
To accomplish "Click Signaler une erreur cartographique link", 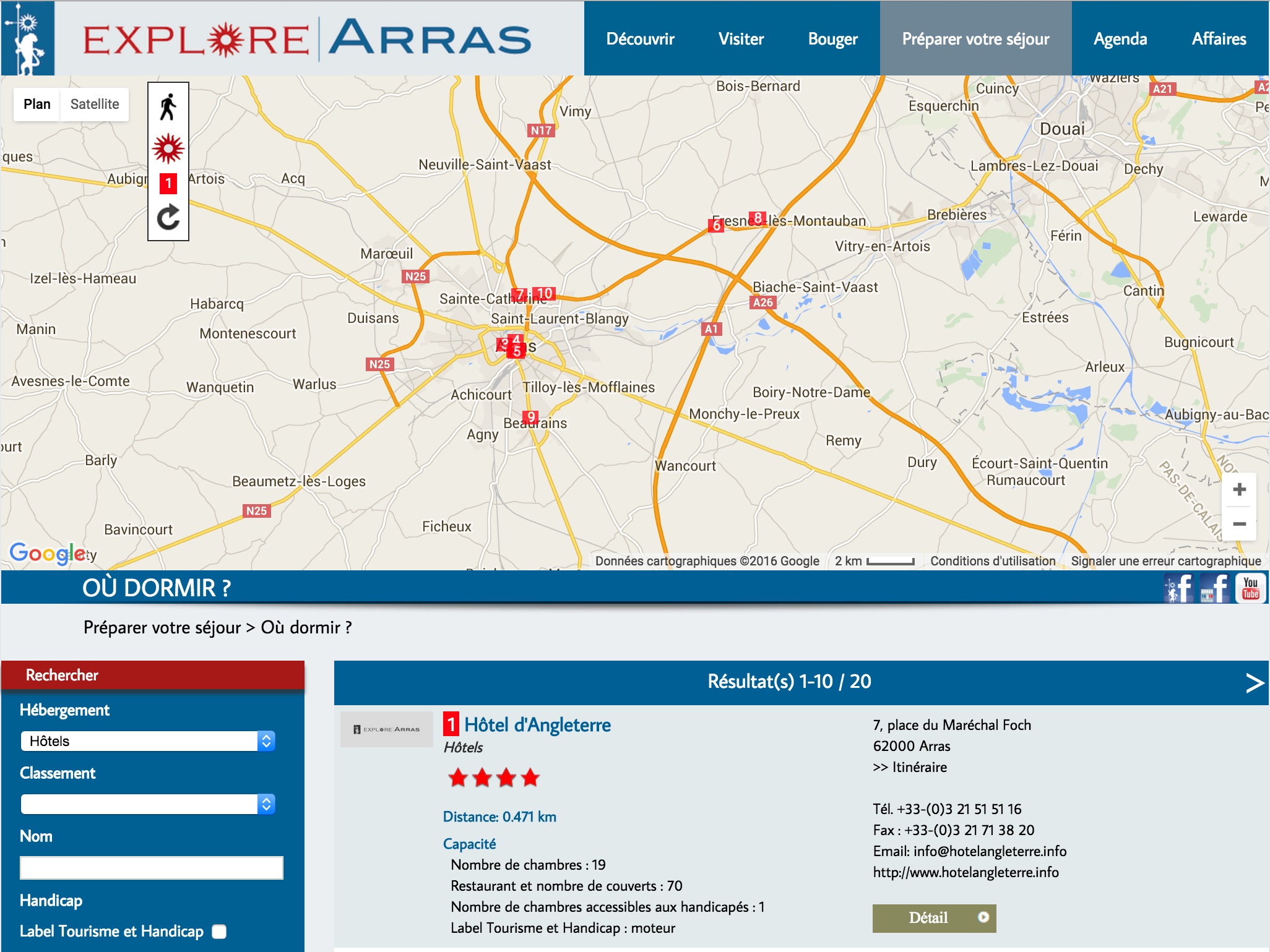I will click(x=1166, y=561).
